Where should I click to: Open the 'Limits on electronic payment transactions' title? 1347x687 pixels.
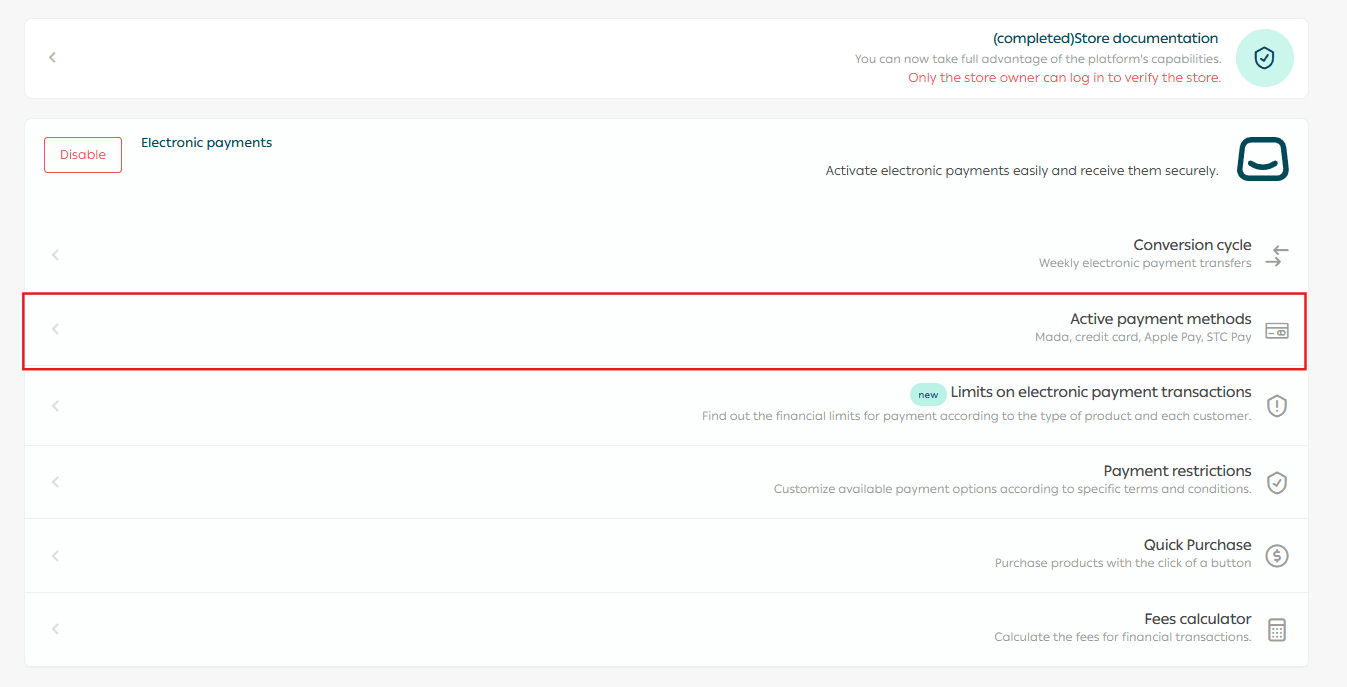(x=1100, y=392)
